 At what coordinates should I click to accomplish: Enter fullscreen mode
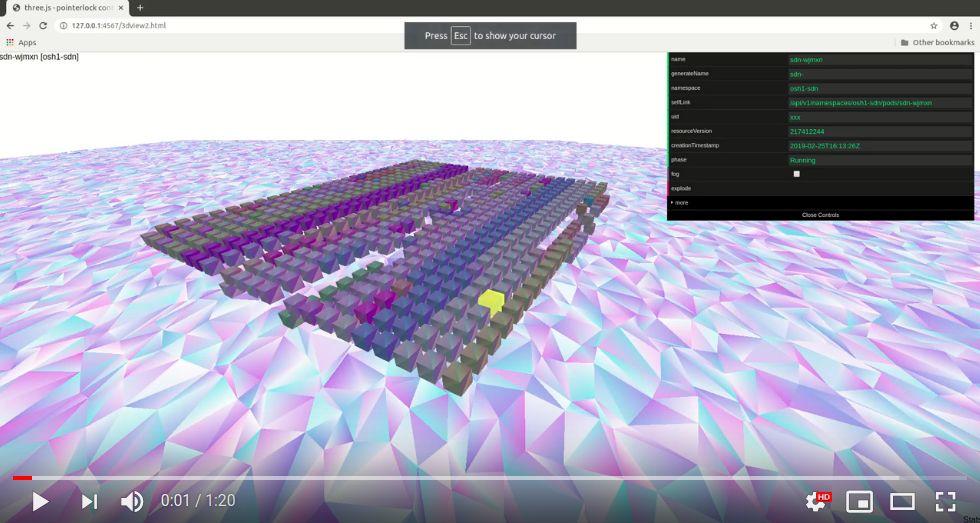(945, 501)
